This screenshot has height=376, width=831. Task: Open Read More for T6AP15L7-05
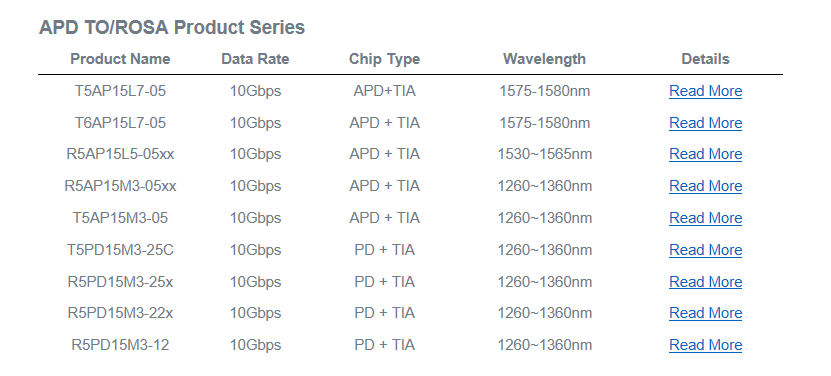705,123
